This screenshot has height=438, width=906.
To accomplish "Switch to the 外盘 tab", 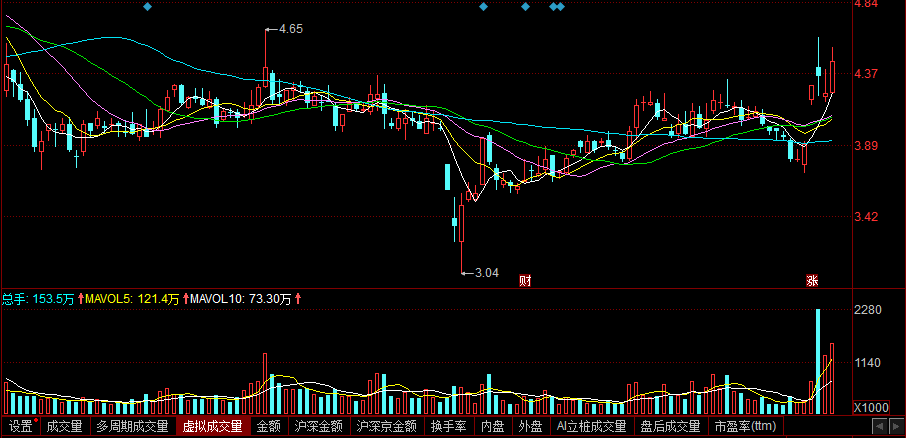I will (x=530, y=427).
